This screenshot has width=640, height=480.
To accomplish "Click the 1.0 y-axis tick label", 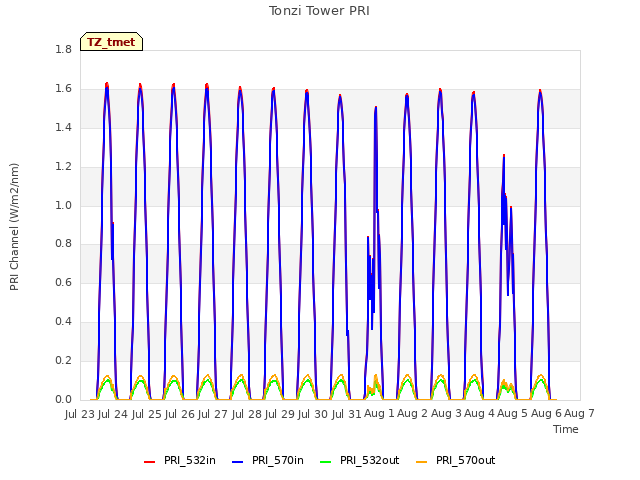I will coord(63,205).
